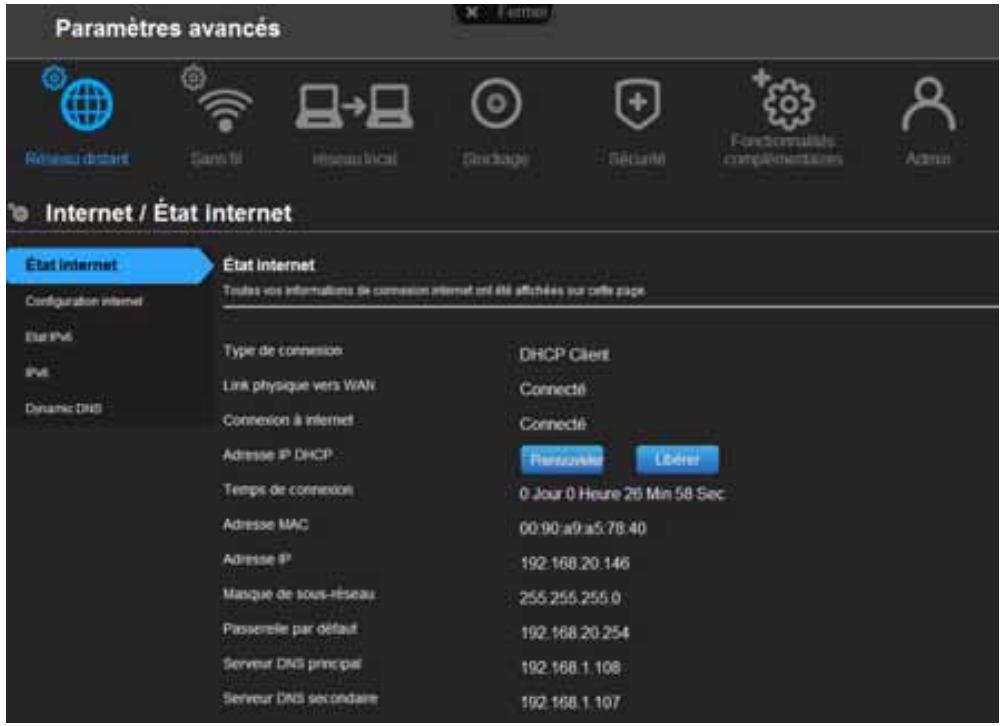The width and height of the screenshot is (1003, 726).
Task: Click the MAC address 00:90:a9:a5:78:40
Action: pyautogui.click(x=583, y=528)
